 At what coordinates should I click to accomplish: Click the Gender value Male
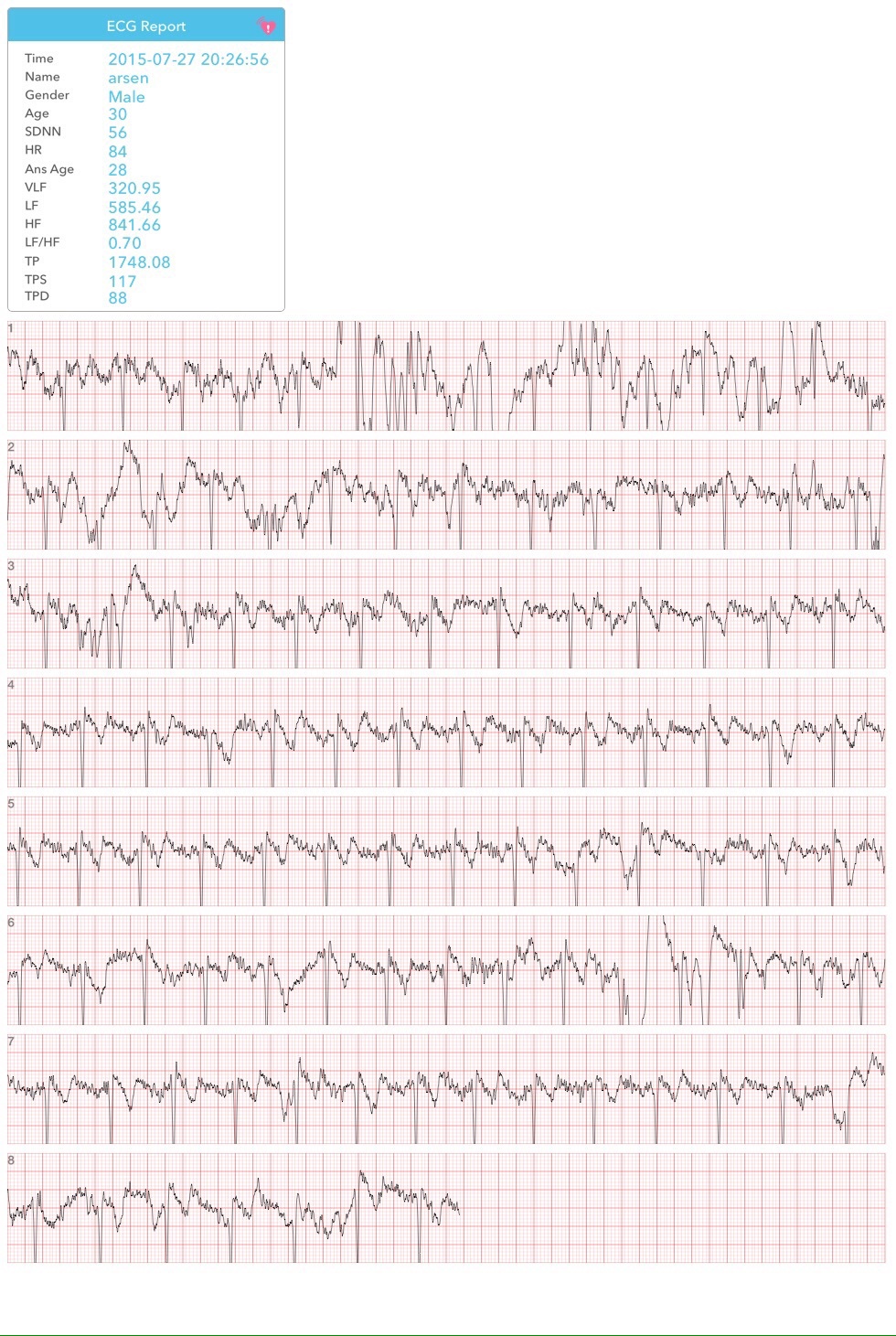[x=126, y=97]
